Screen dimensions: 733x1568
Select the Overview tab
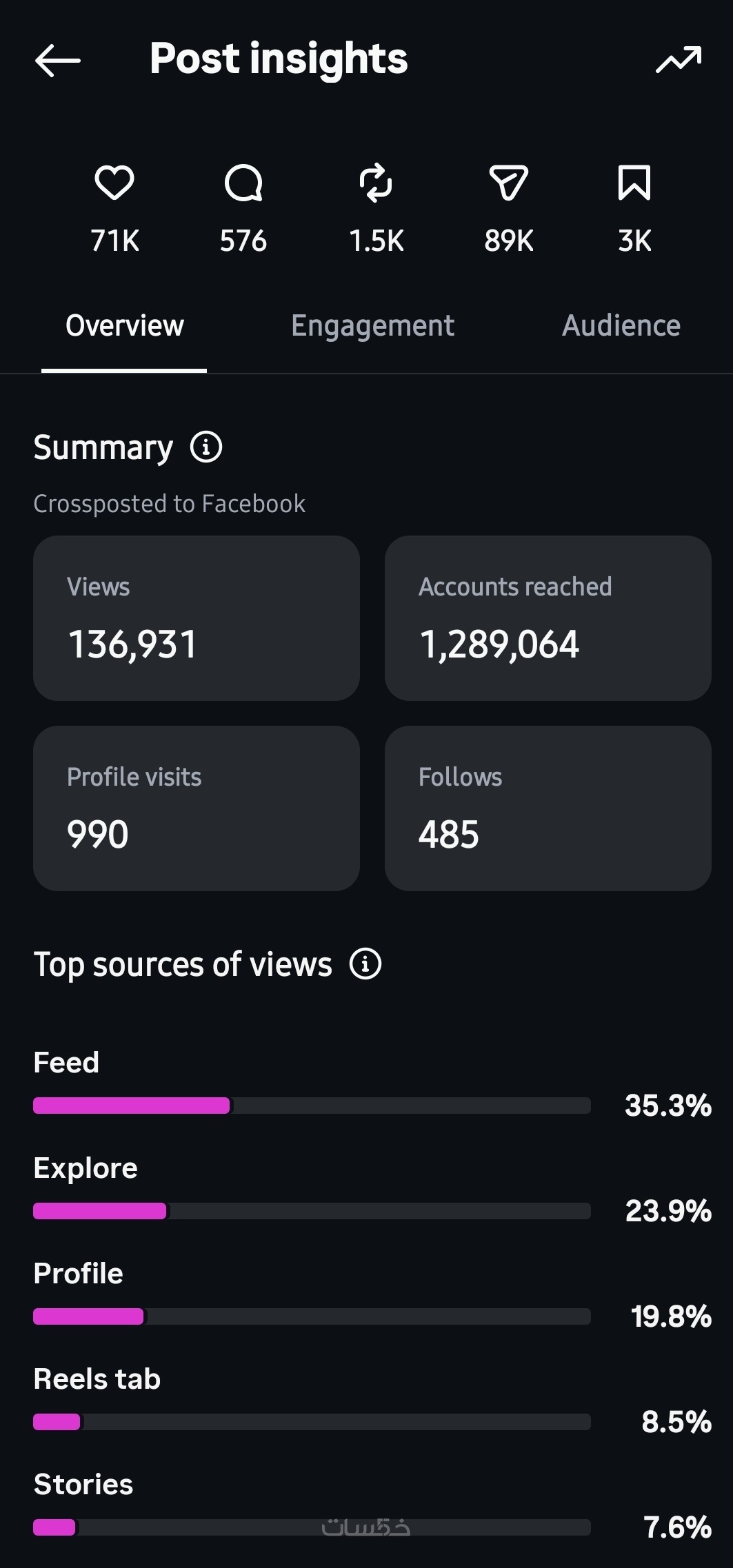pos(125,325)
